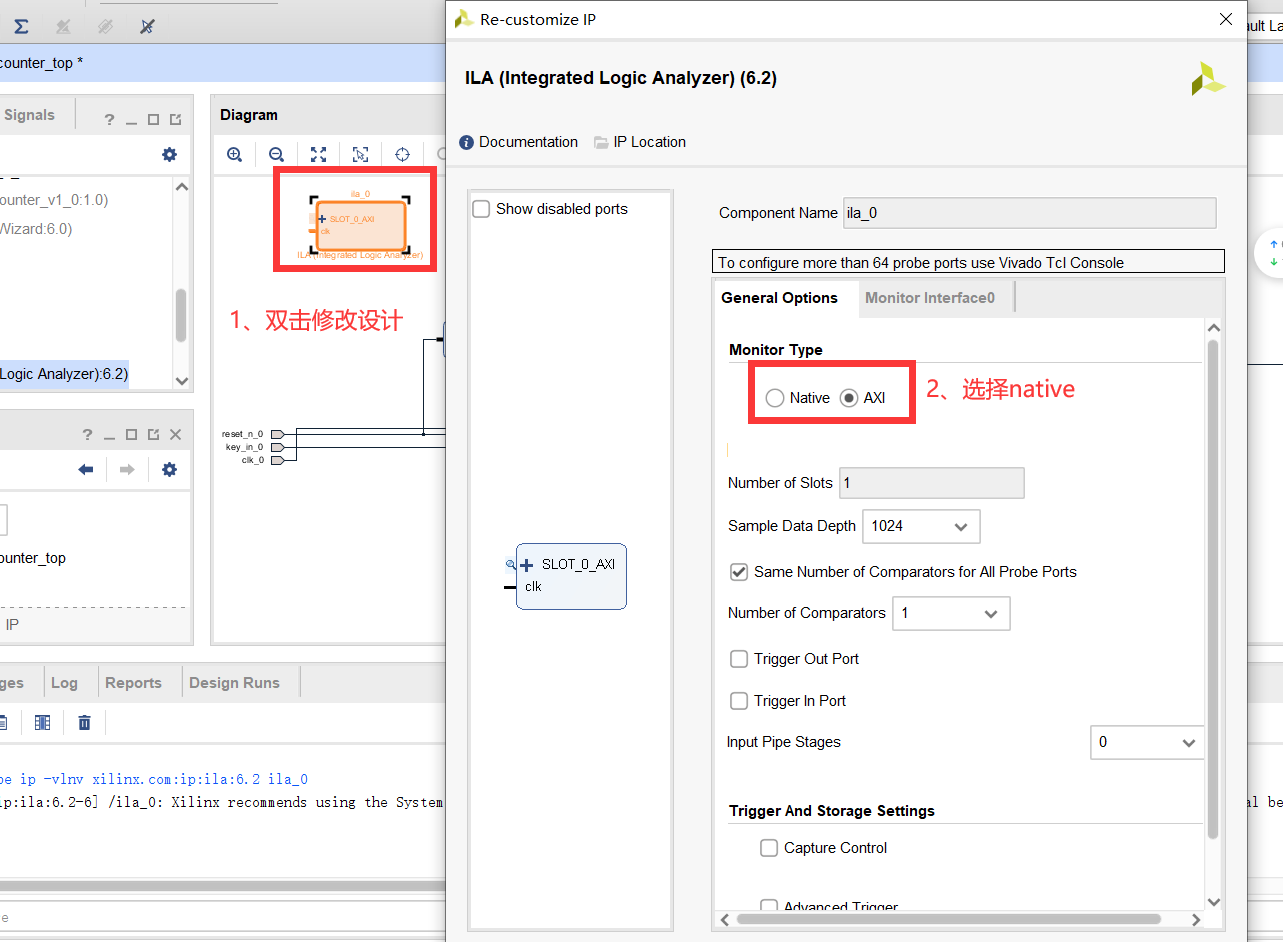Switch to the Monitor Interface0 tab
The width and height of the screenshot is (1283, 942).
tap(930, 298)
